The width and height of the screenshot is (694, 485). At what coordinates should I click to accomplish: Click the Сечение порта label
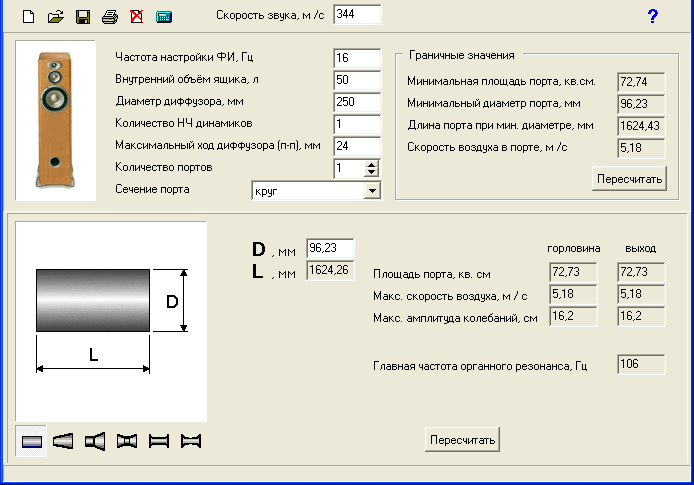coord(152,189)
